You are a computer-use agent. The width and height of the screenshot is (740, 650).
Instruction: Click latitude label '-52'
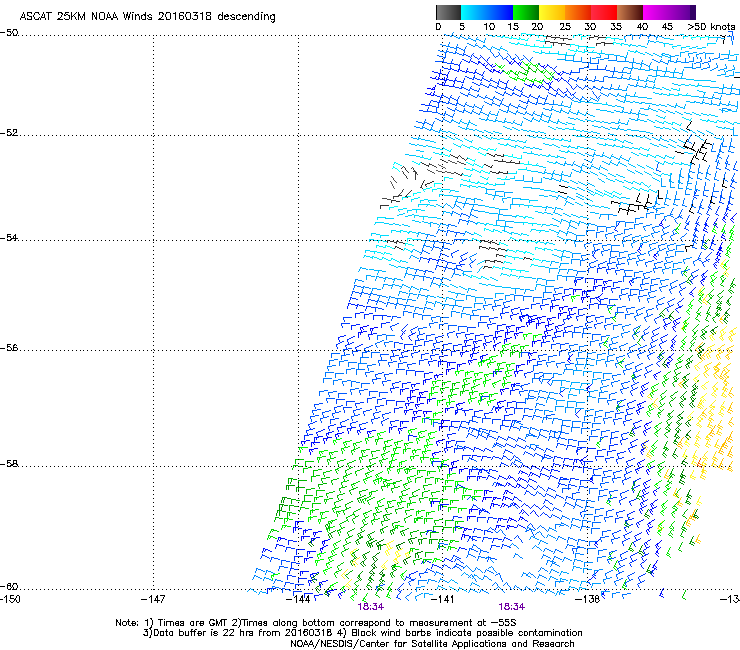click(9, 133)
